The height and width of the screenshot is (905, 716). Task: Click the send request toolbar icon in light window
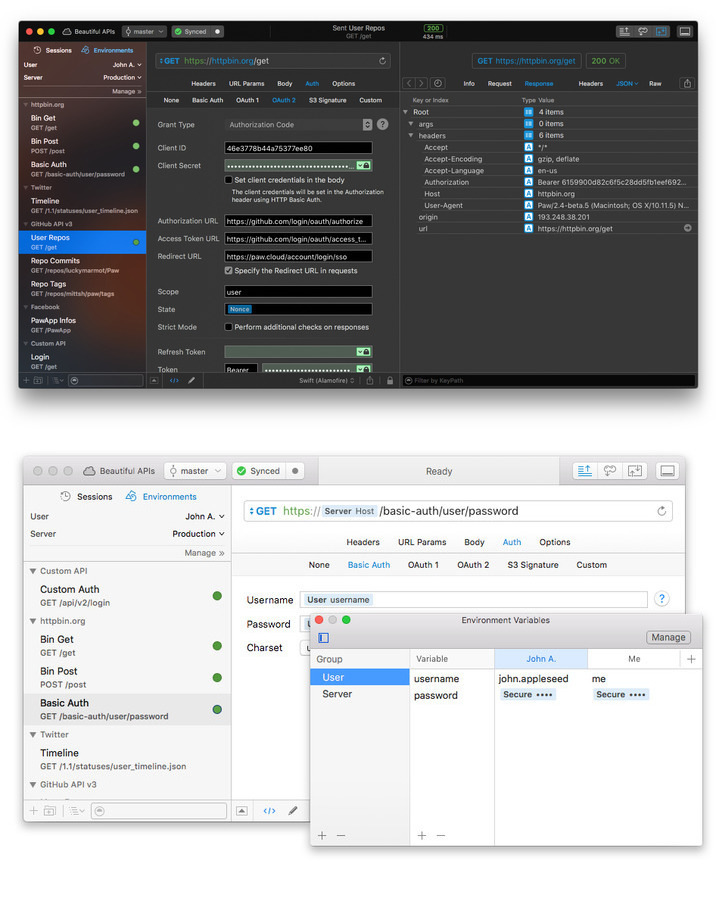pyautogui.click(x=584, y=470)
